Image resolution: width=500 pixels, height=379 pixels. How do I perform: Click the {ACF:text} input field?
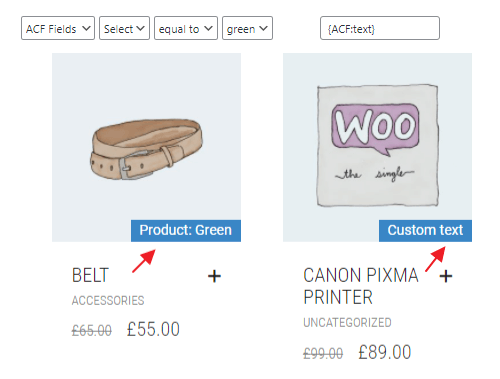(x=380, y=28)
